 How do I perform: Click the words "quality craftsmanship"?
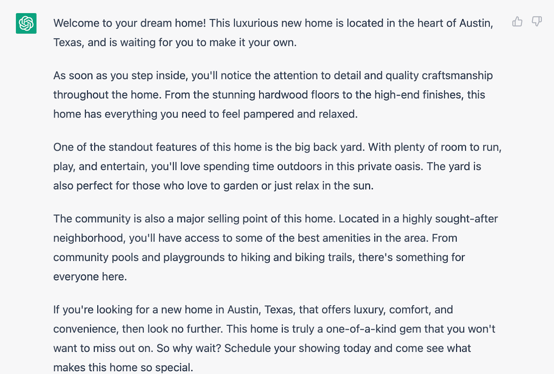click(x=439, y=76)
